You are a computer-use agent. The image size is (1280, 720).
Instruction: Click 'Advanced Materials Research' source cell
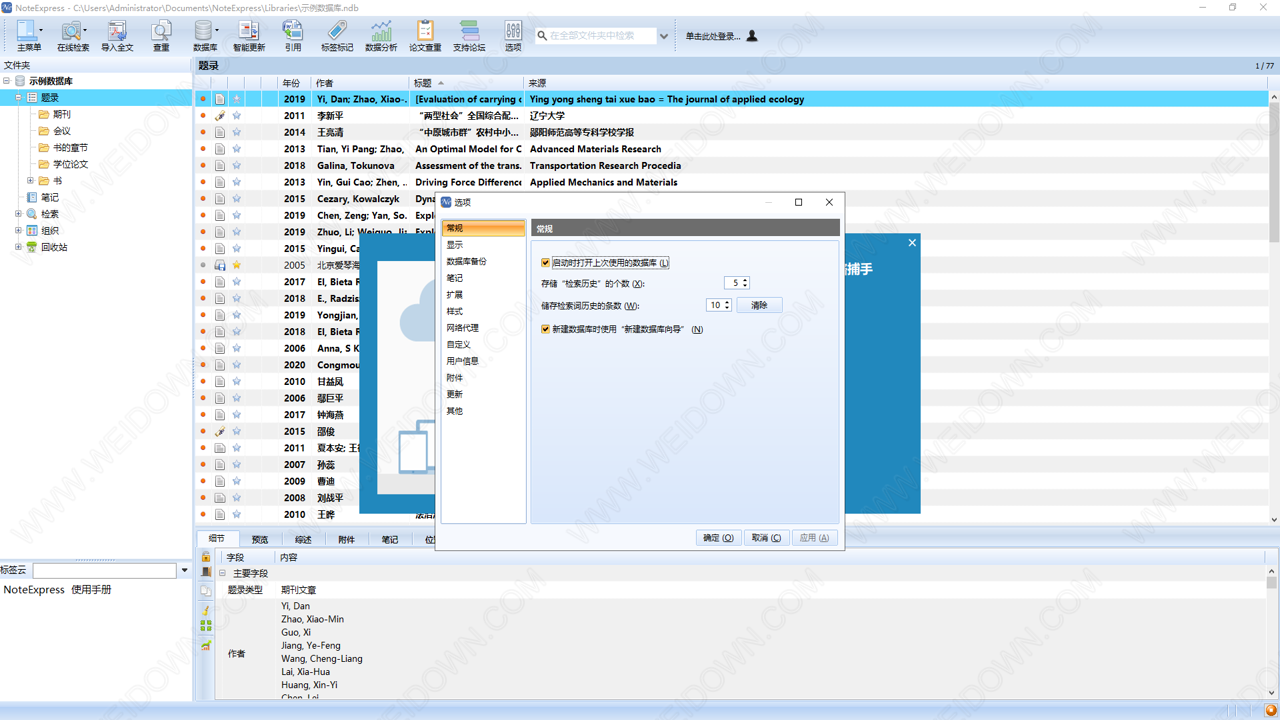pos(595,149)
